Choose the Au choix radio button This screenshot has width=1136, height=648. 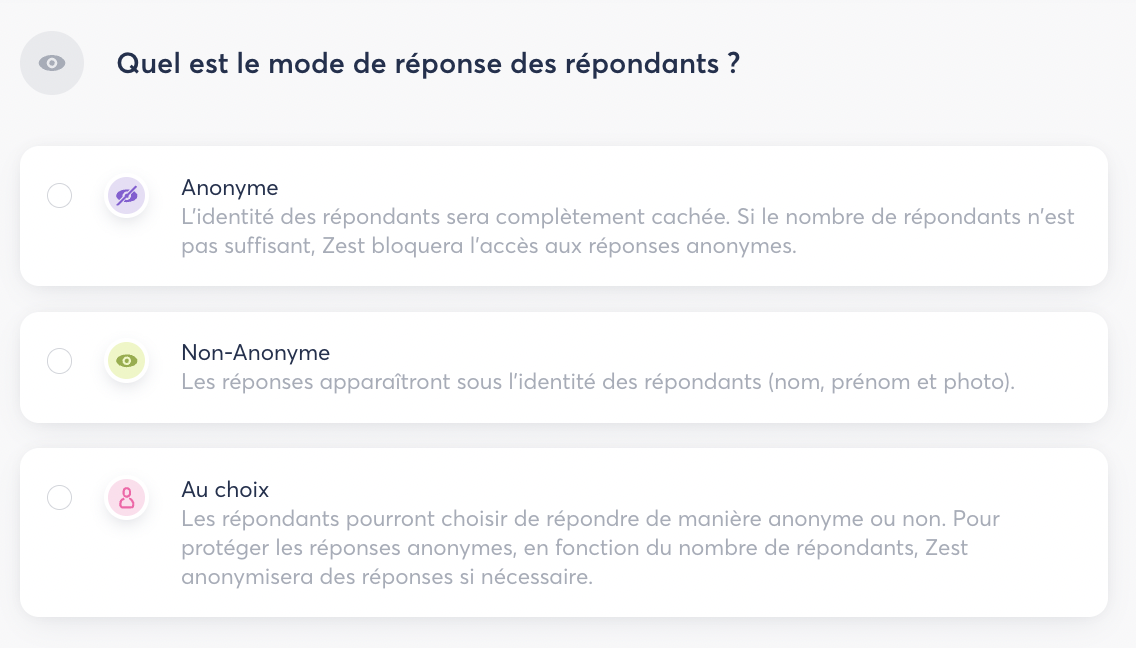pyautogui.click(x=60, y=497)
